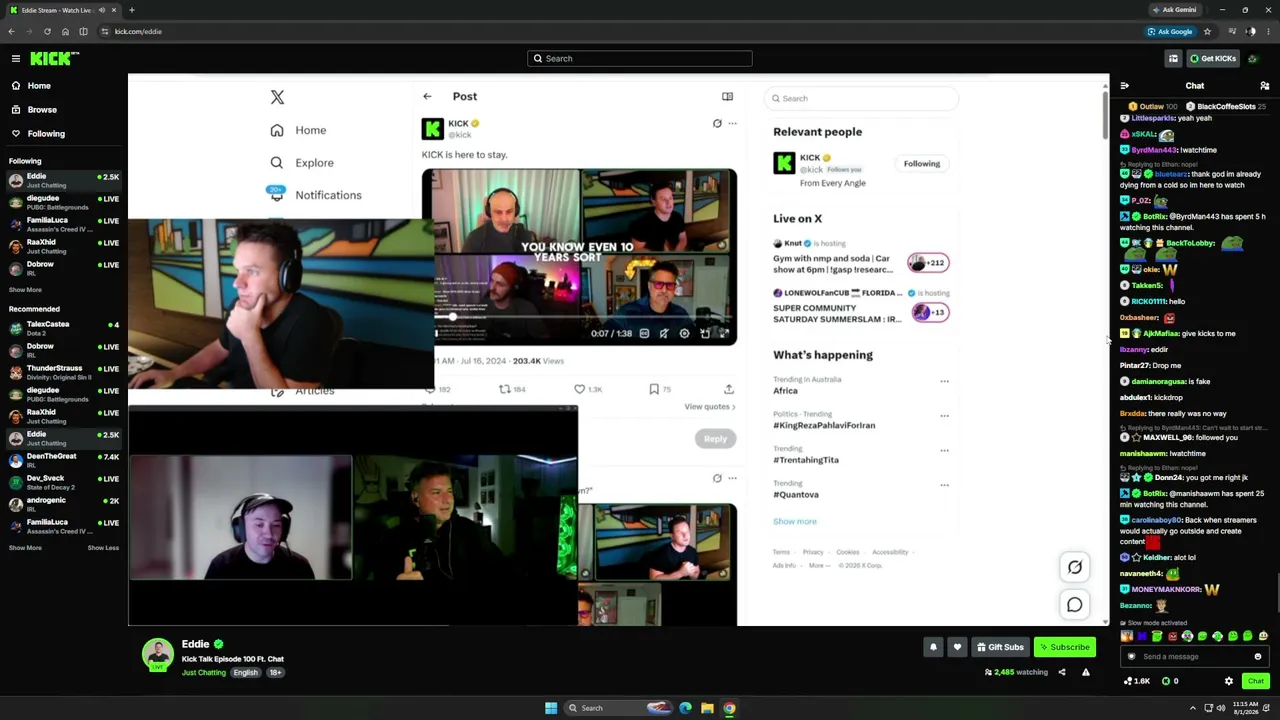The image size is (1280, 720).
Task: Bookmark the KICK post
Action: pos(654,389)
